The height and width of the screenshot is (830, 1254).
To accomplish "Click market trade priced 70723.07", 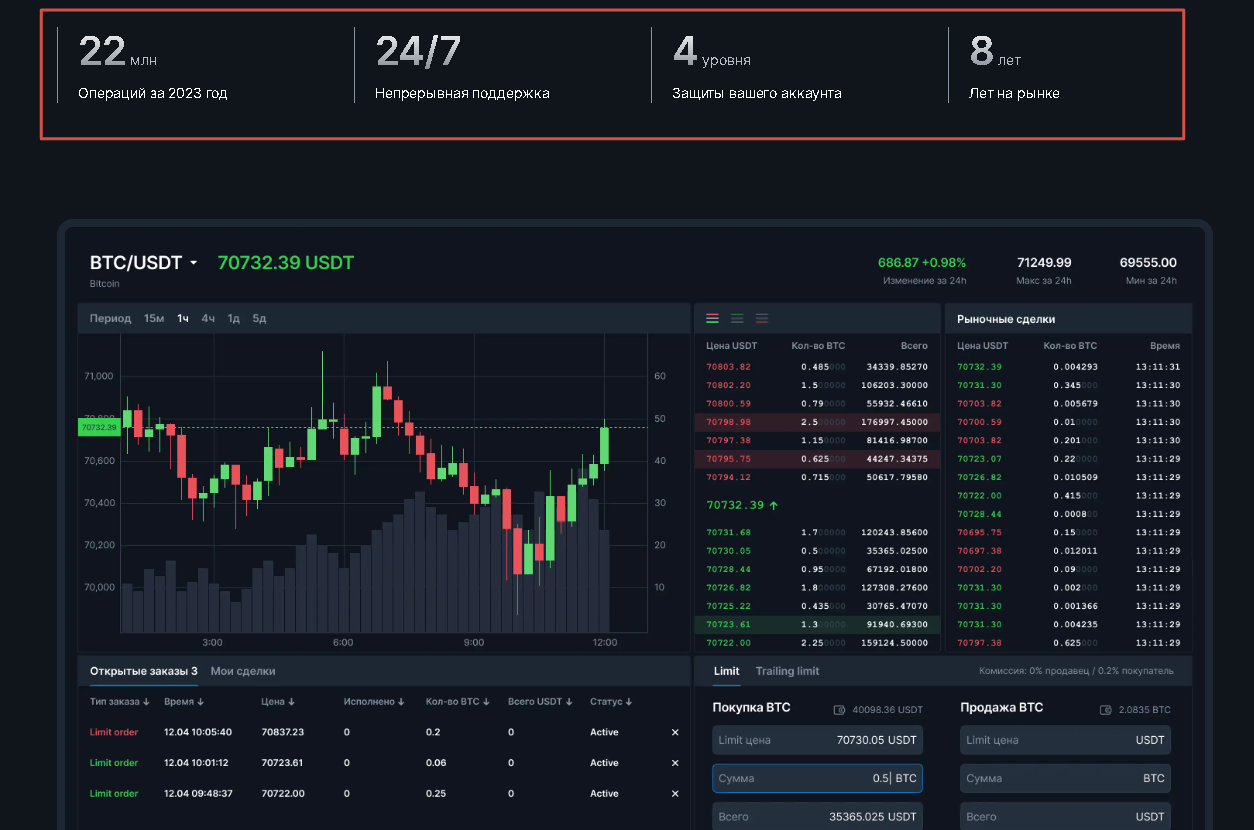I will pyautogui.click(x=1068, y=459).
